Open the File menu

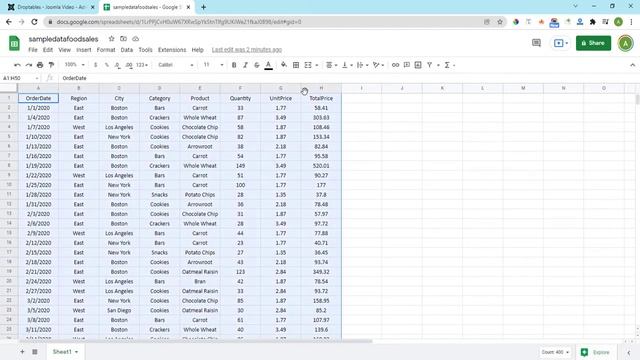(x=33, y=50)
